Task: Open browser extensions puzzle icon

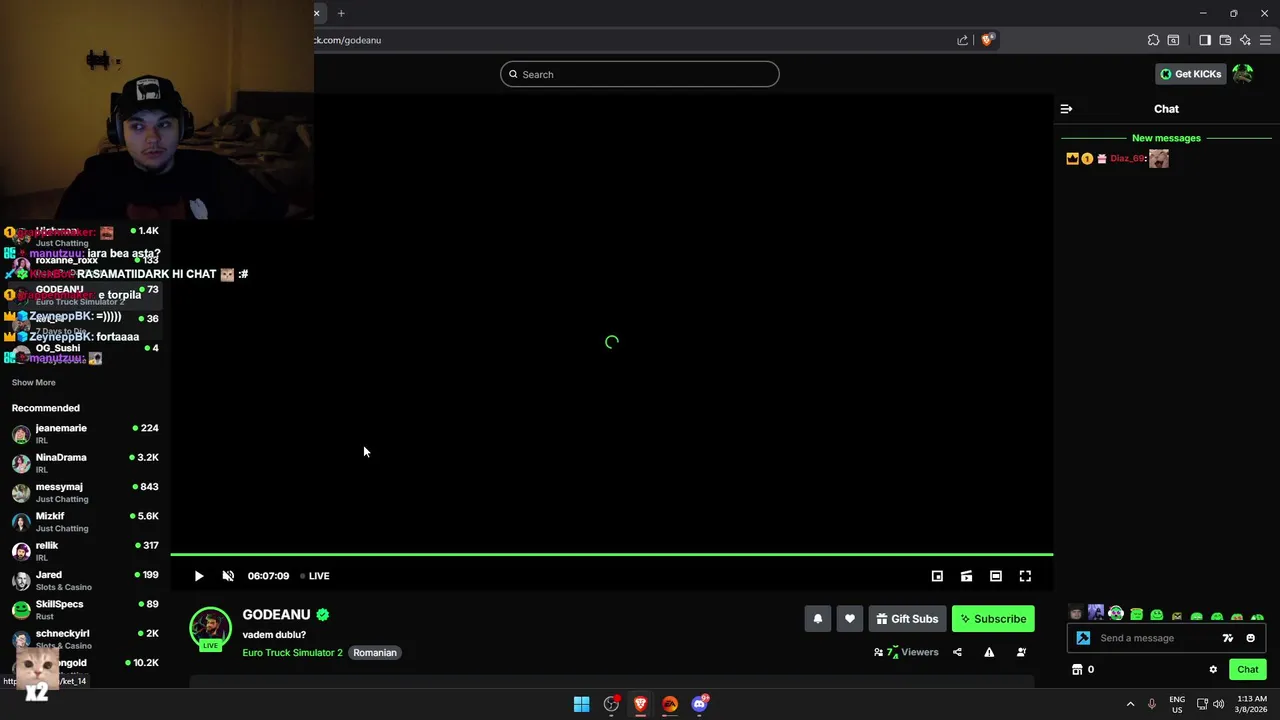Action: pos(1153,40)
